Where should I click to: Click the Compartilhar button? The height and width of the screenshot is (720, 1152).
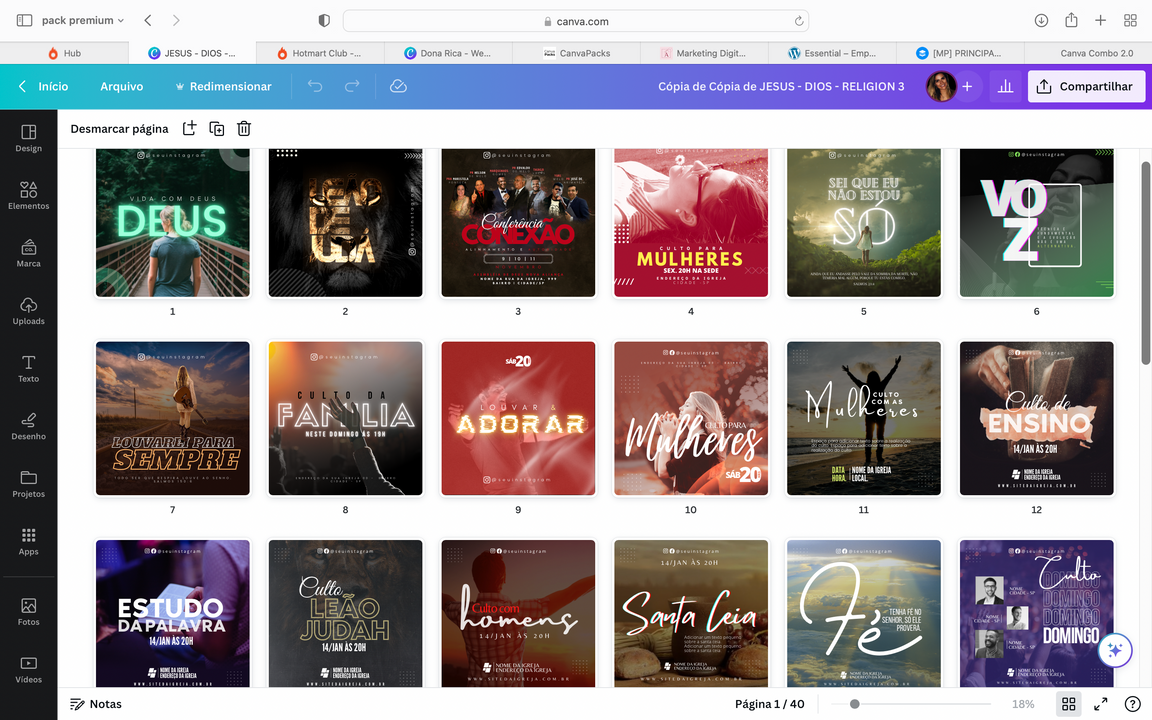pos(1086,87)
